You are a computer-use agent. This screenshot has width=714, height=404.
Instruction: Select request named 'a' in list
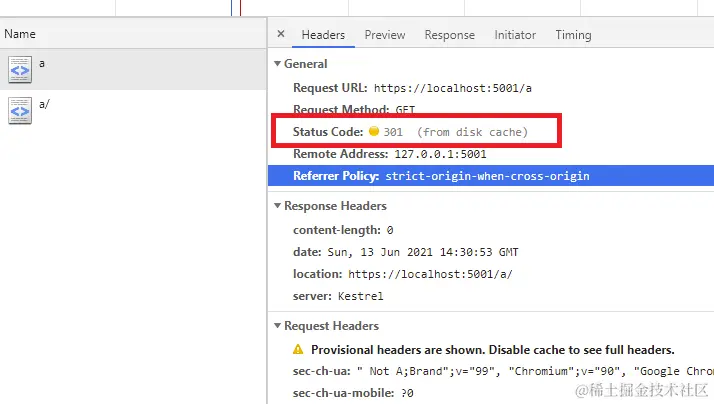(133, 69)
